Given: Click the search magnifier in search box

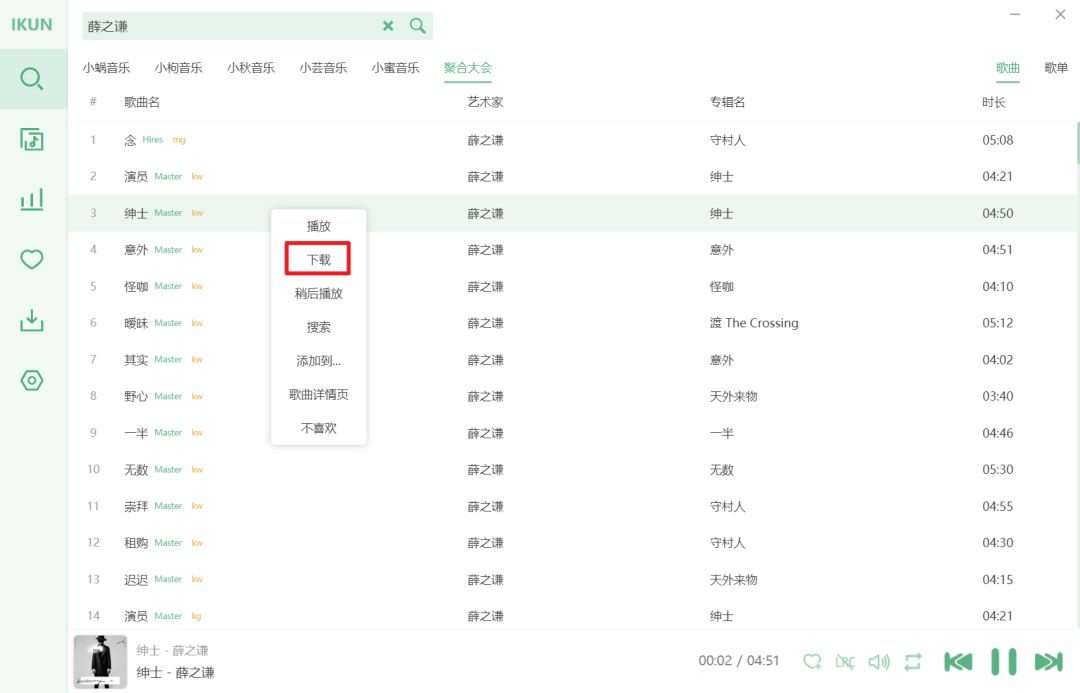Looking at the screenshot, I should pyautogui.click(x=418, y=26).
